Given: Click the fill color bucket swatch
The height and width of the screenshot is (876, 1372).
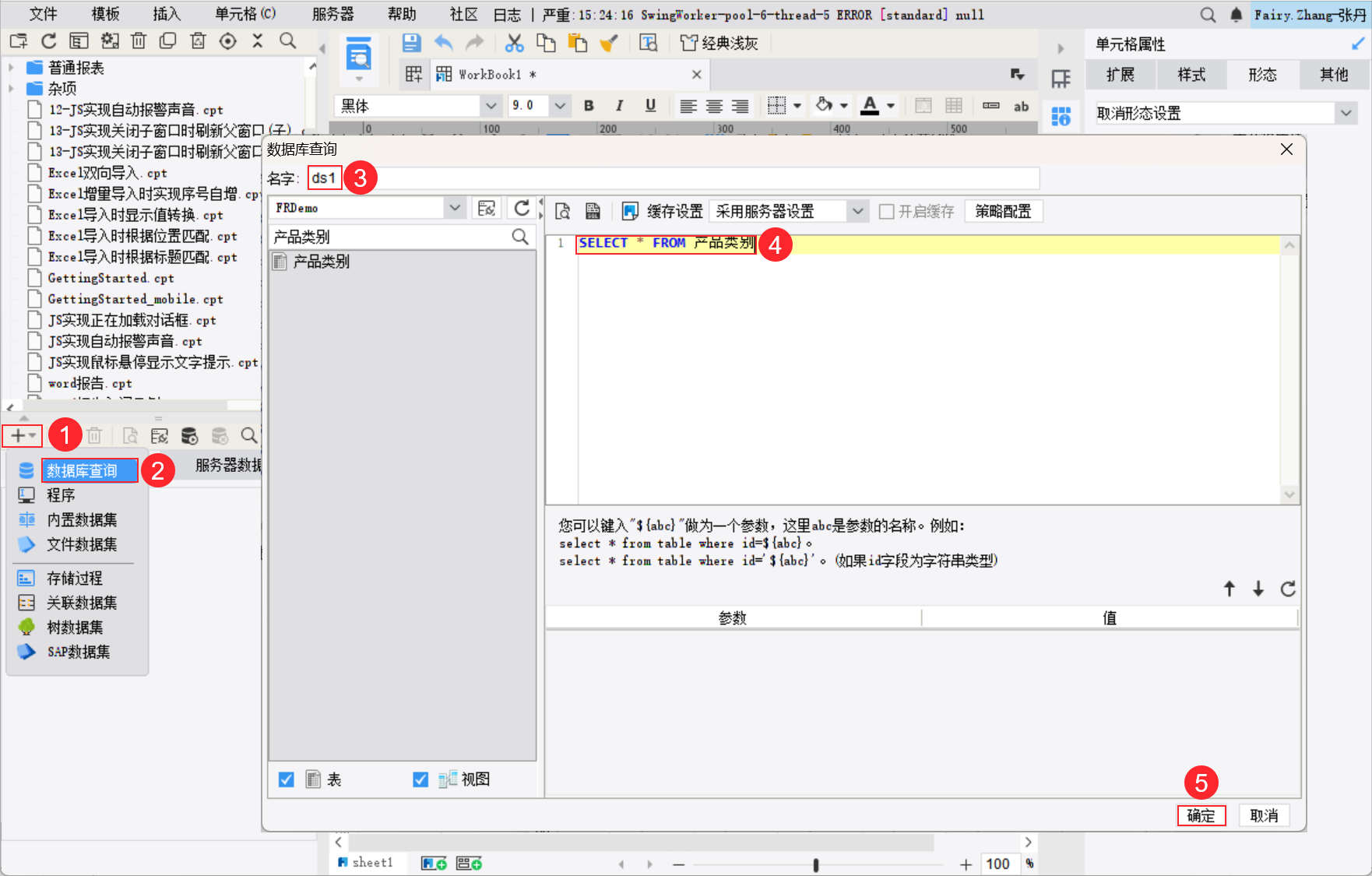Looking at the screenshot, I should click(x=824, y=105).
